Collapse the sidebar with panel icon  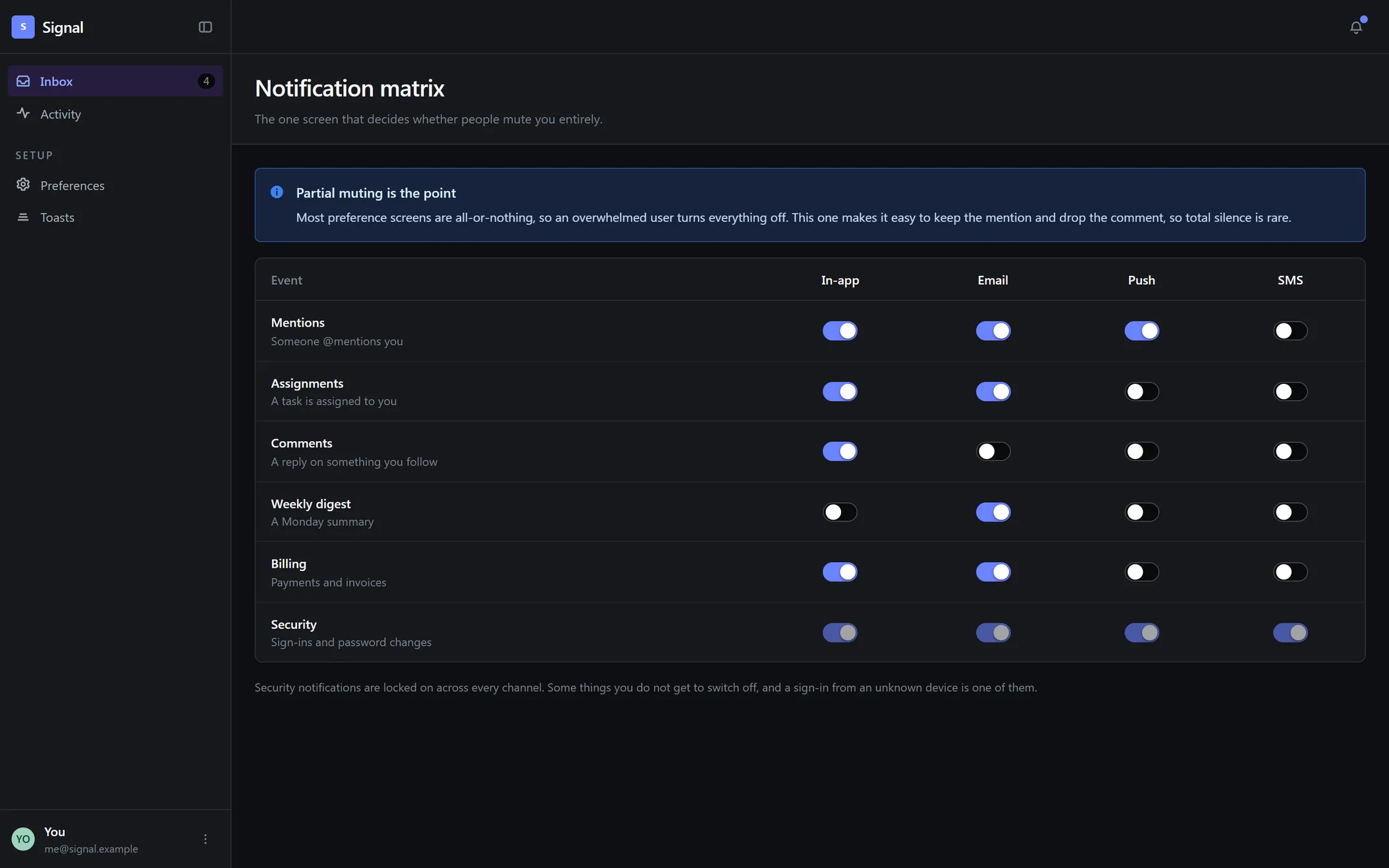pos(205,27)
